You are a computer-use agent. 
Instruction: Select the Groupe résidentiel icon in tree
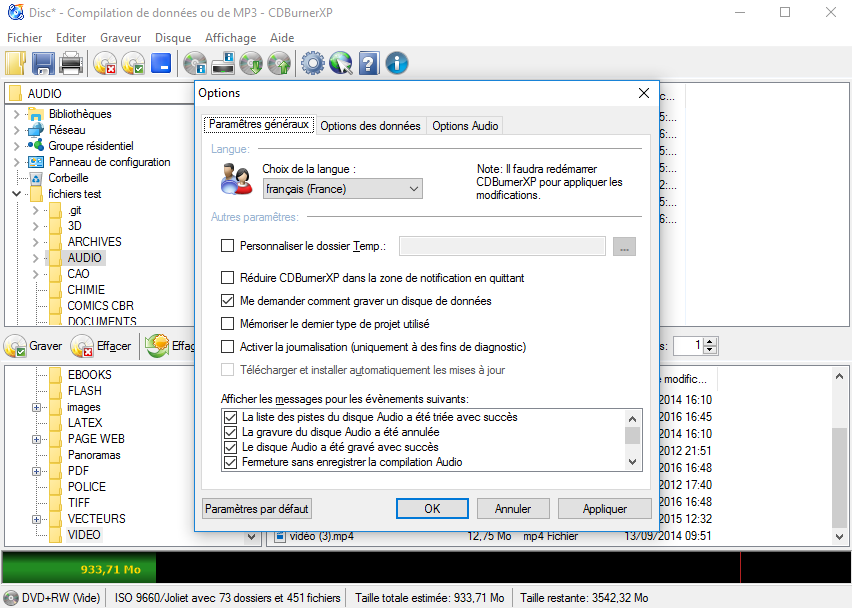pyautogui.click(x=36, y=146)
